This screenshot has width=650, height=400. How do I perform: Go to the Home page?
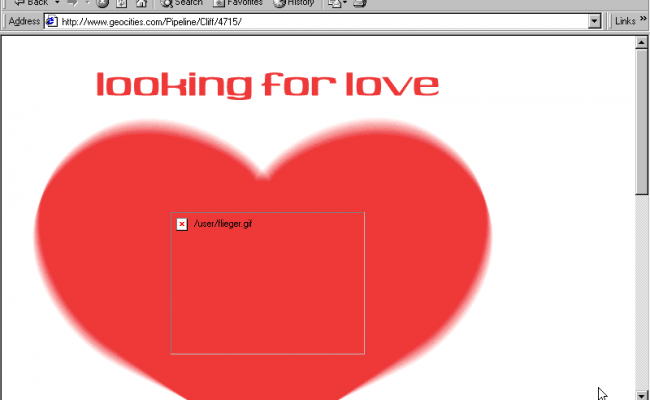pos(139,3)
